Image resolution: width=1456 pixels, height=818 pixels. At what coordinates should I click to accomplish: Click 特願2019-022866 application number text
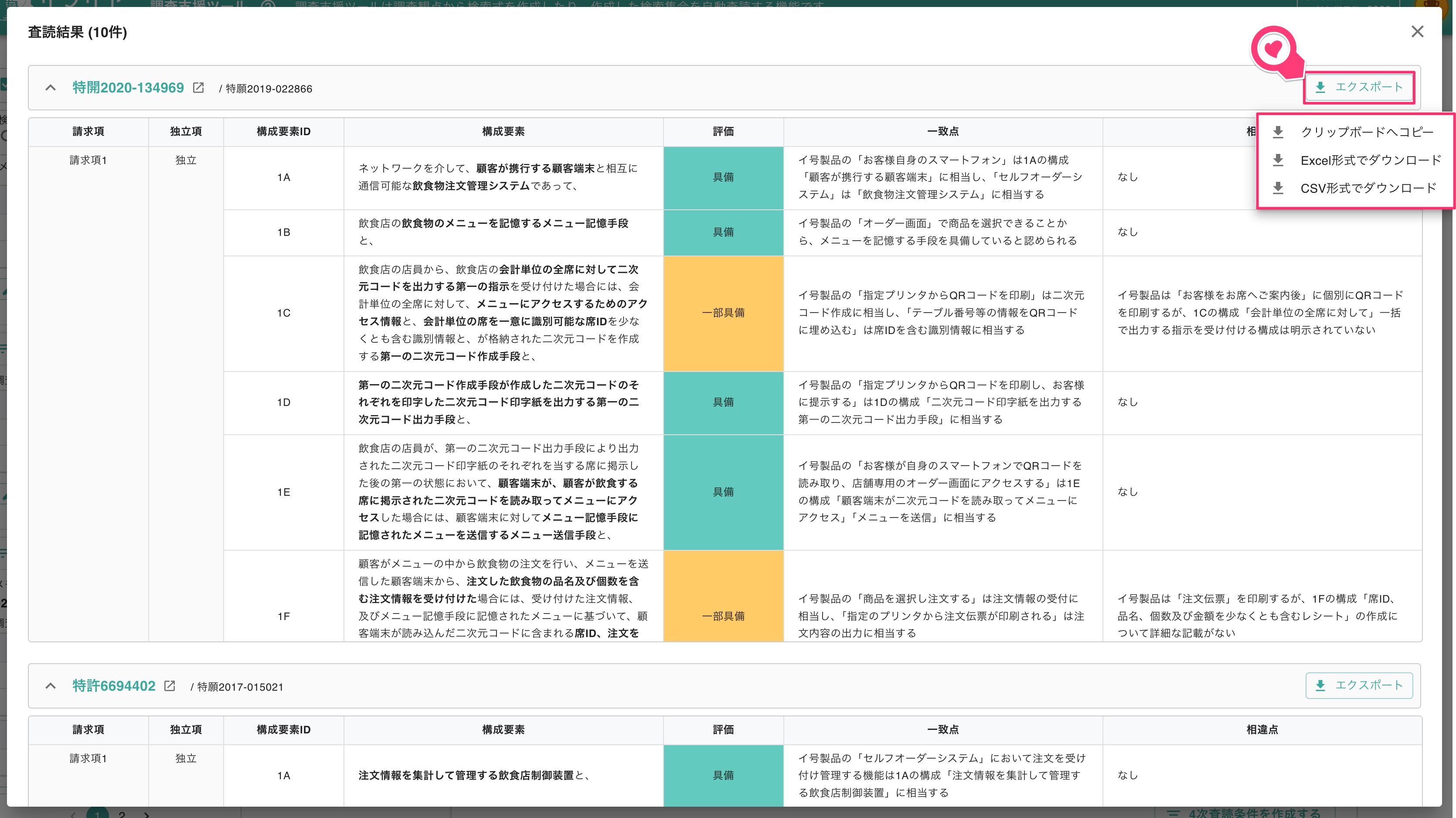[x=269, y=89]
